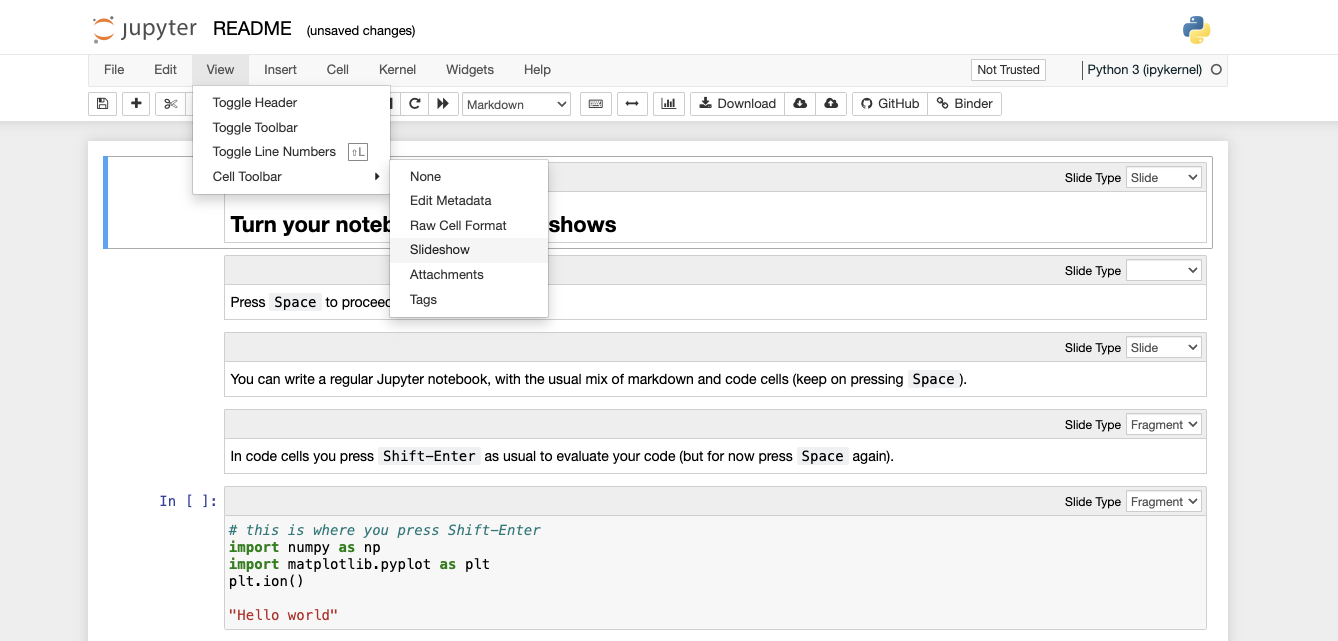Click the bar chart slideshow icon
Screen dimensions: 1338x641
tap(668, 104)
